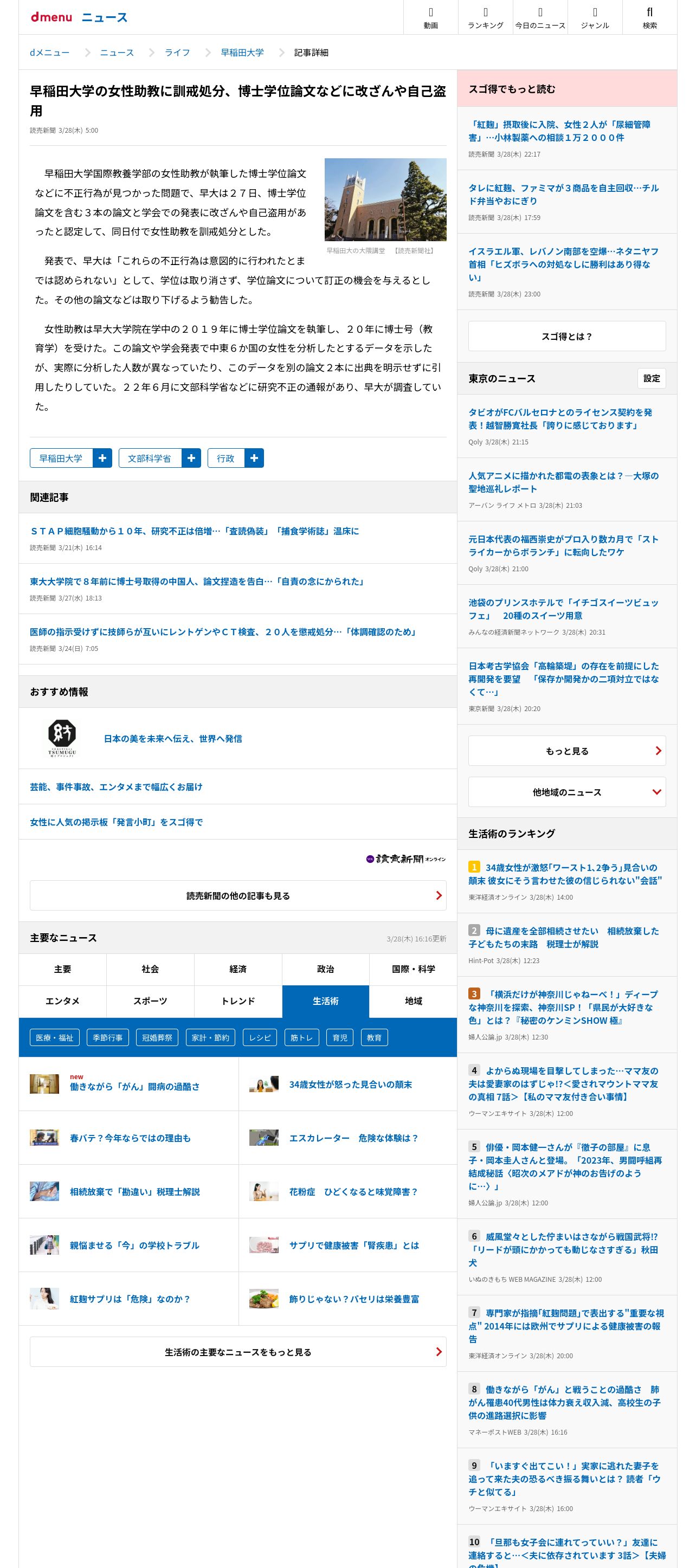The width and height of the screenshot is (696, 1568).
Task: Open 設定 for 東京のニュース
Action: (x=652, y=378)
